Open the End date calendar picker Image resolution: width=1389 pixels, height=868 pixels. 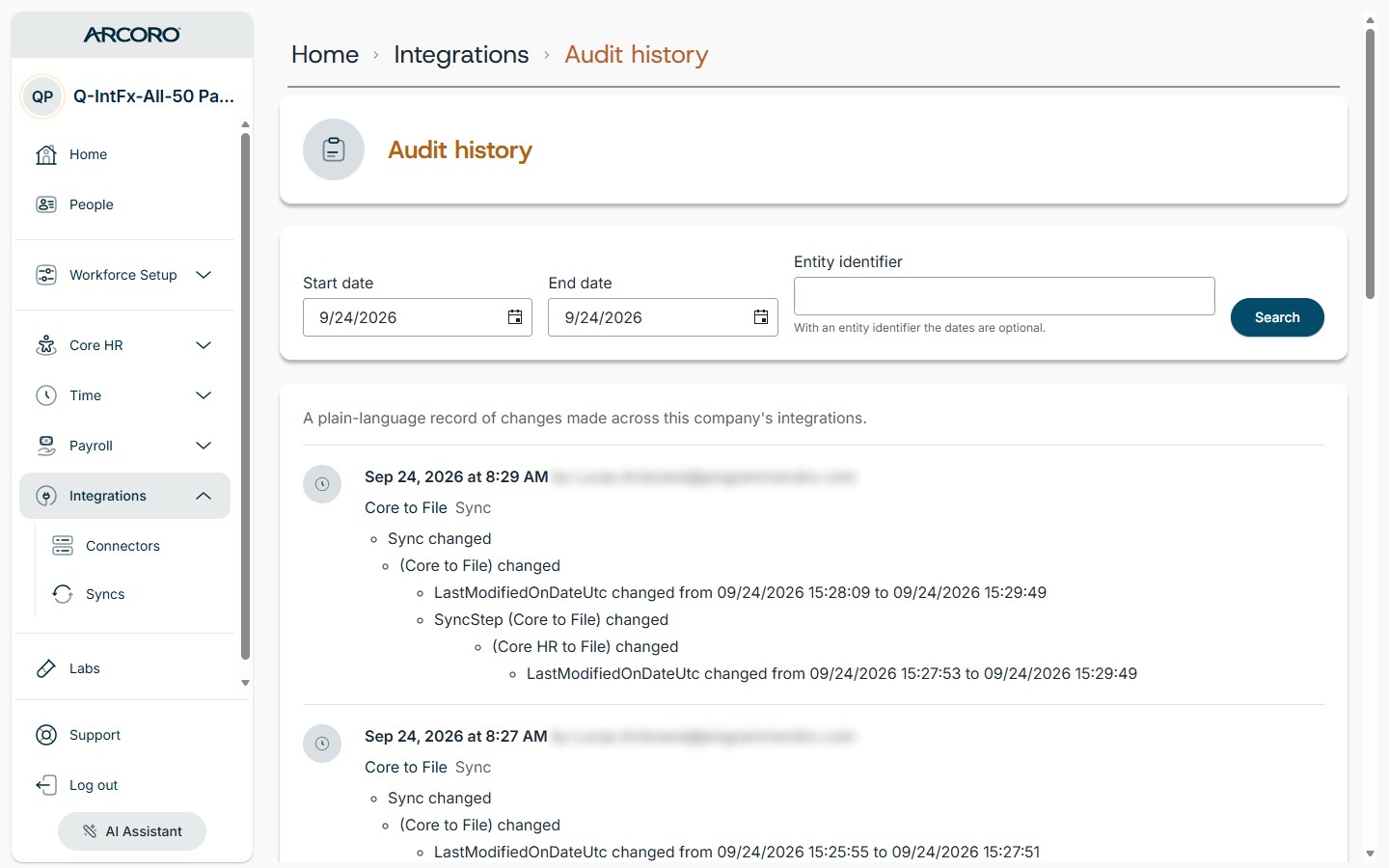(761, 317)
